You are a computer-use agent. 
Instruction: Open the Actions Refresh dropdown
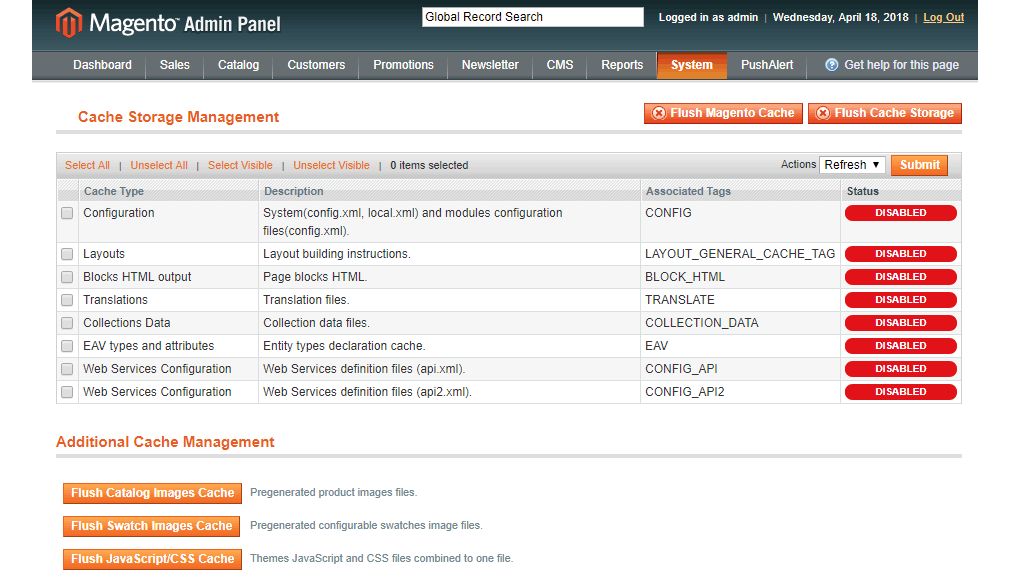[852, 165]
